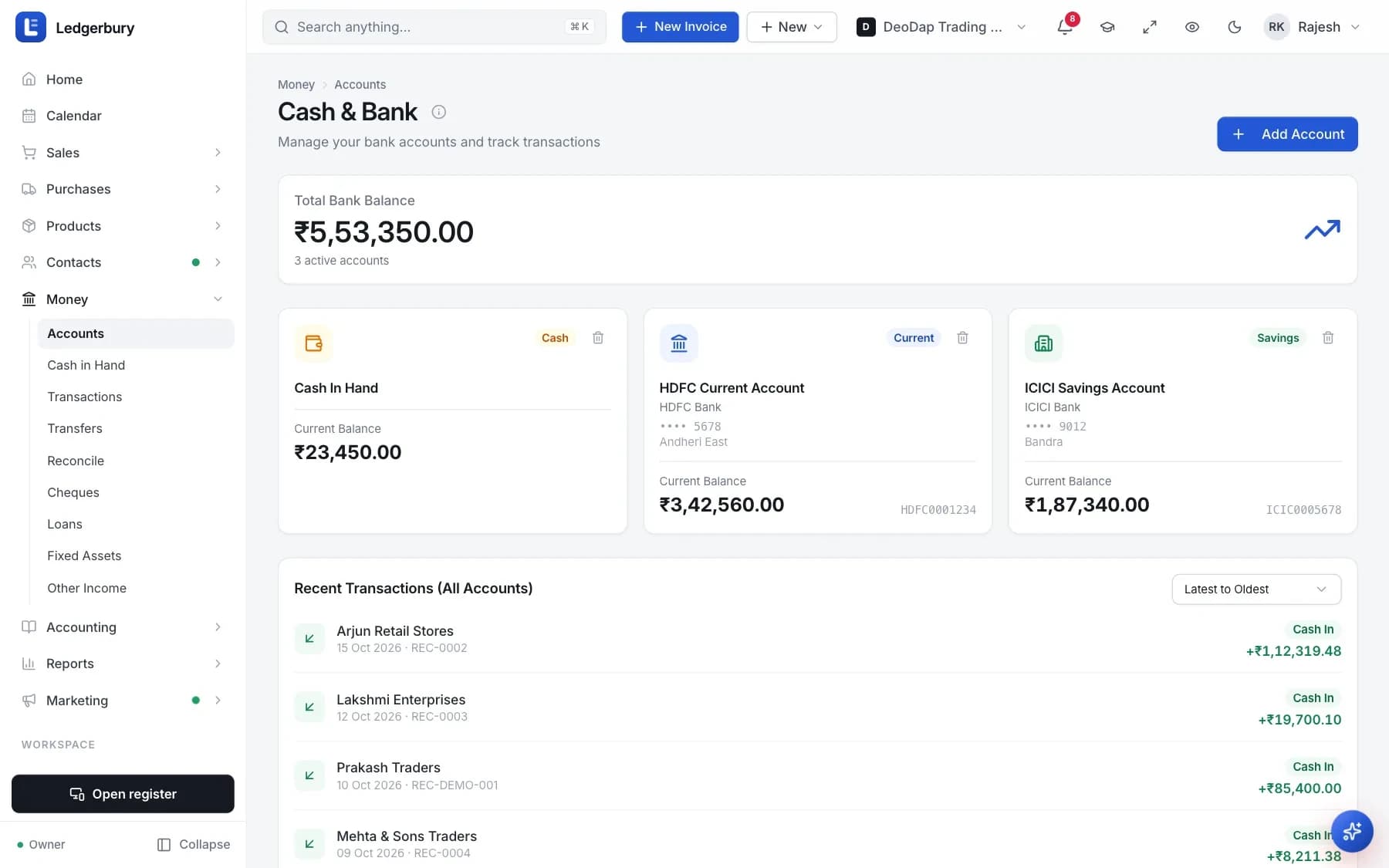1389x868 pixels.
Task: Click the building icon on ICICI card
Action: (1043, 343)
